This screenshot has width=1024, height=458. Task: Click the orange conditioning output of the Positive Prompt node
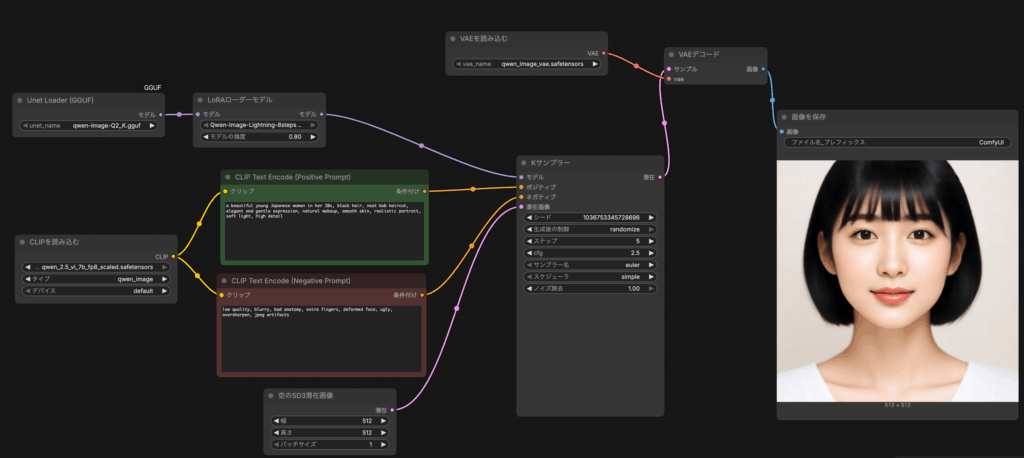click(x=423, y=190)
